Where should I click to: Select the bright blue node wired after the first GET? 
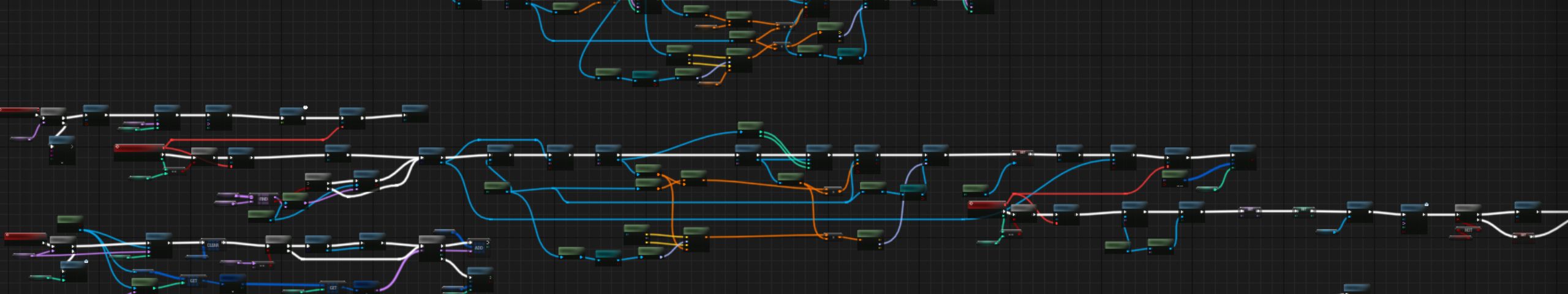coord(233,281)
